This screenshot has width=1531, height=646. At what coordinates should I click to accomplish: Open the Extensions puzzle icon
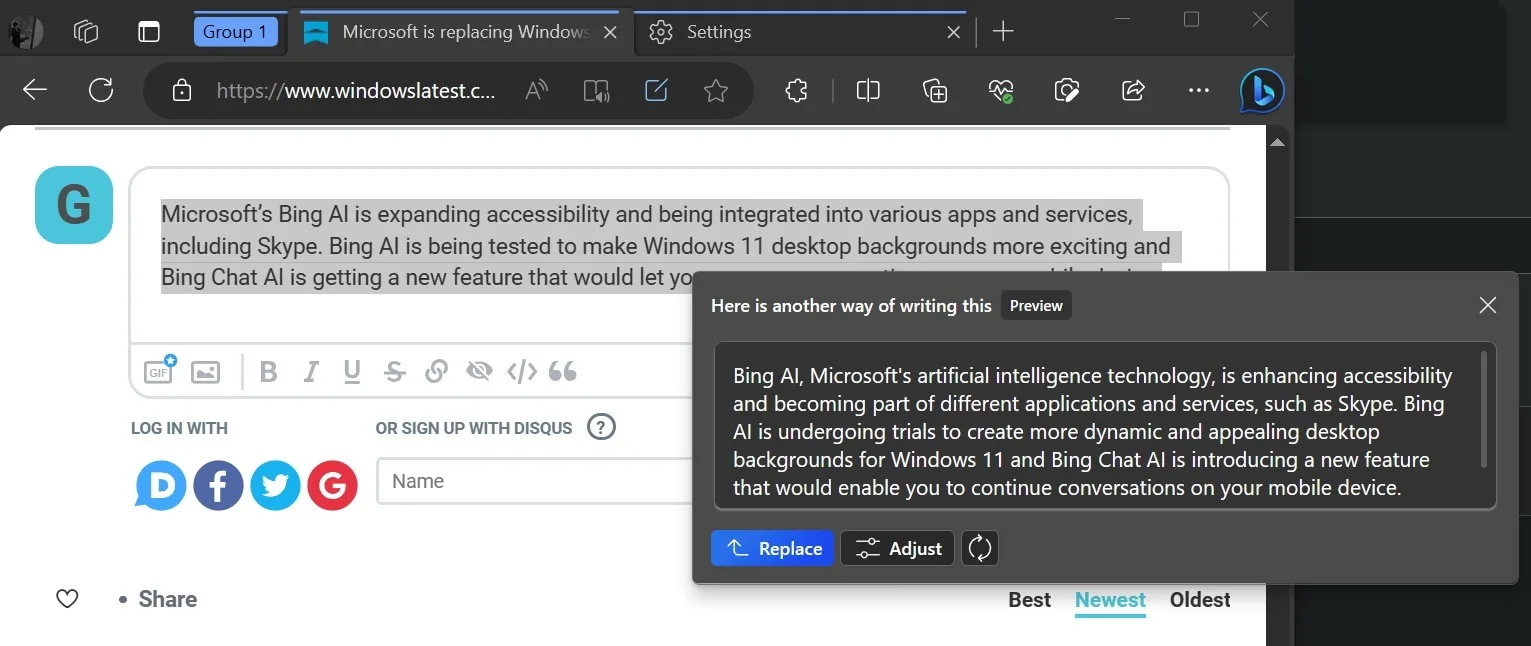[796, 91]
